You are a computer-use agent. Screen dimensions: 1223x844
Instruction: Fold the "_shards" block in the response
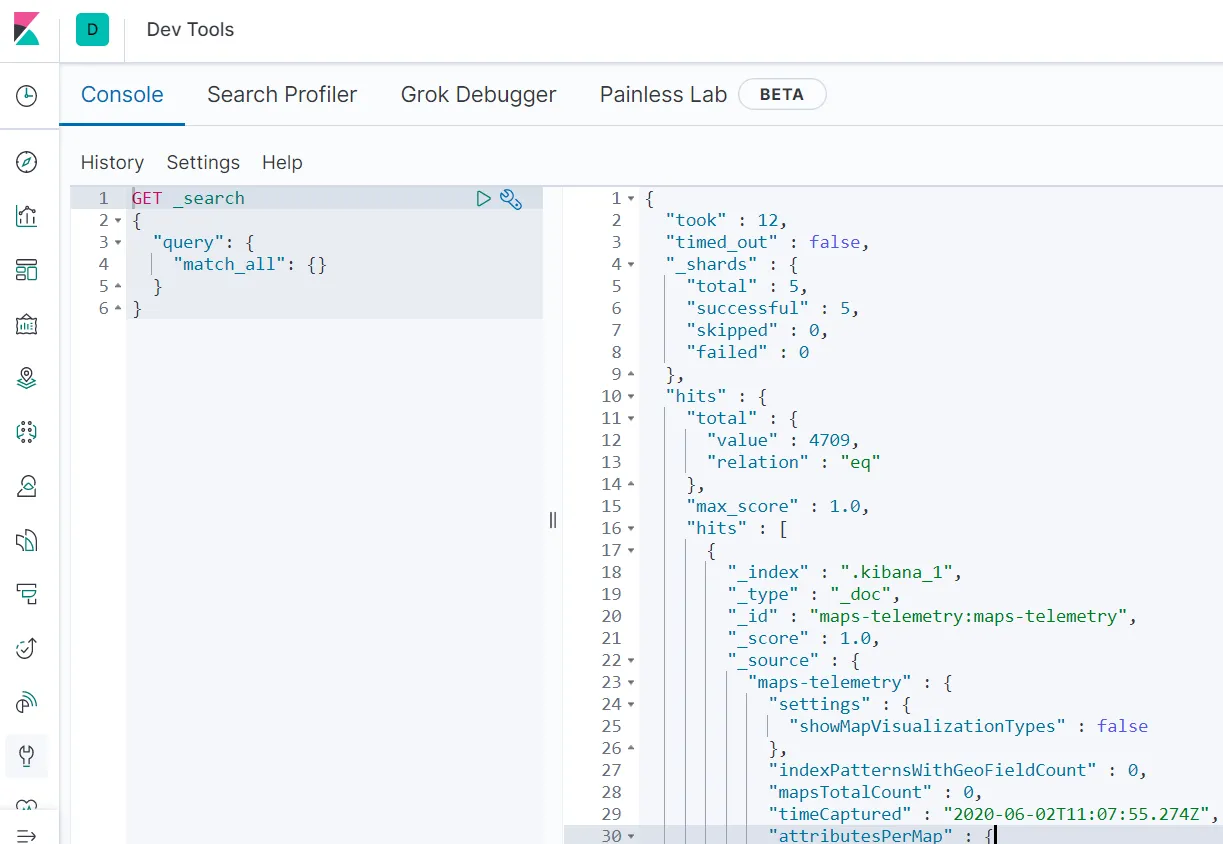(x=631, y=265)
